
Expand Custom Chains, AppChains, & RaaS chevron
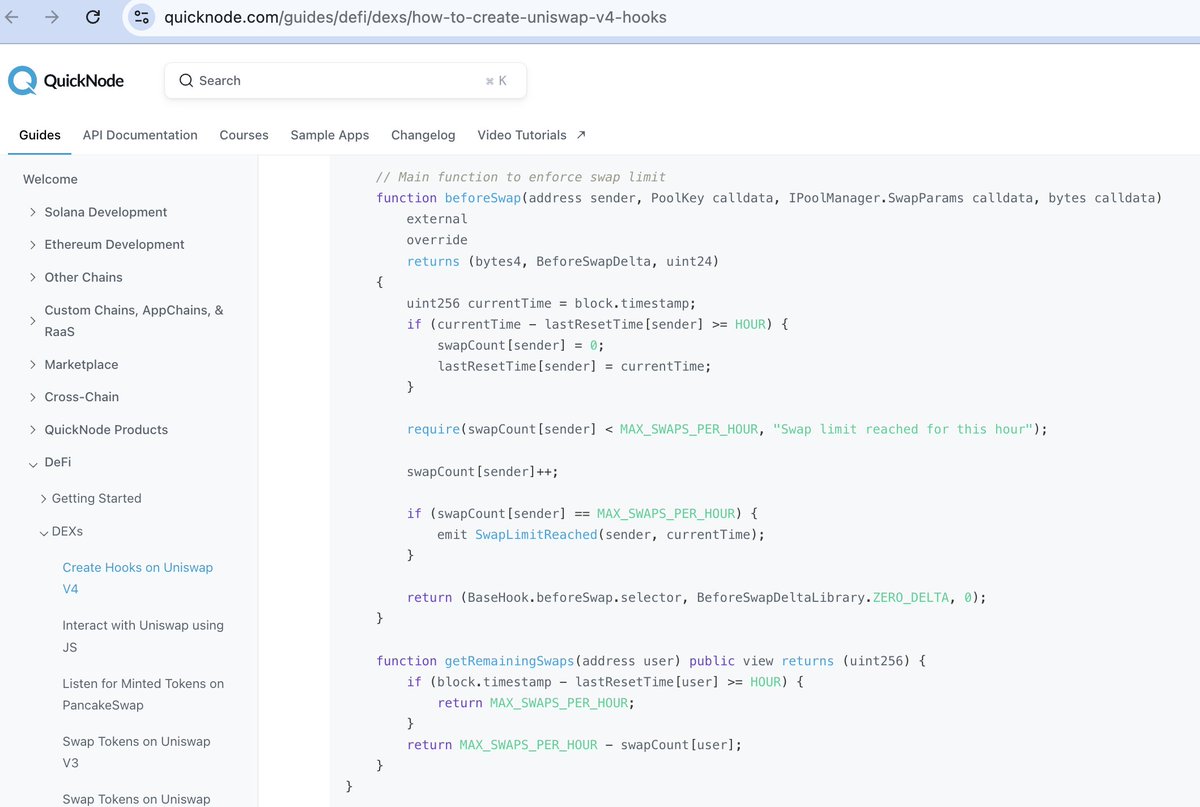pyautogui.click(x=33, y=320)
